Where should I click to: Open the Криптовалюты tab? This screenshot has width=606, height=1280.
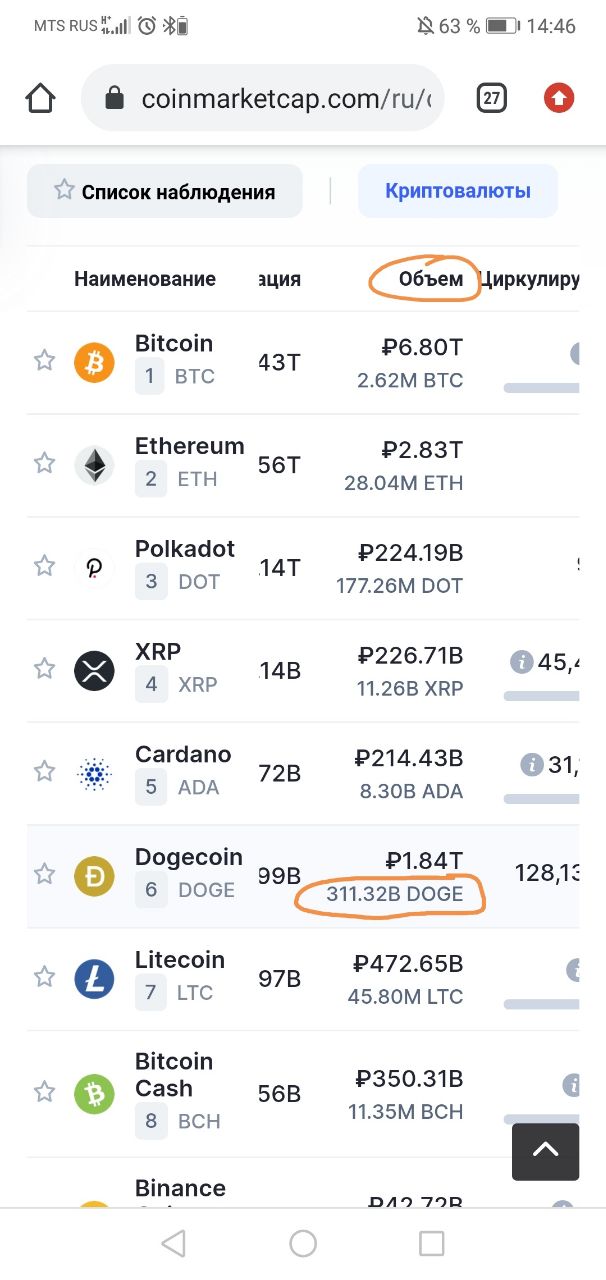click(458, 191)
